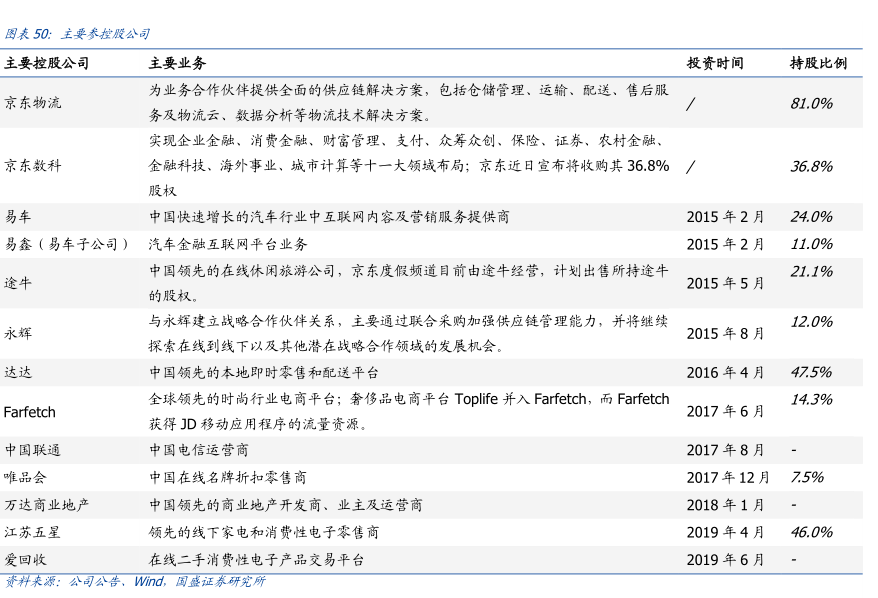
Task: Click the 14.3% shareholding value
Action: click(811, 400)
